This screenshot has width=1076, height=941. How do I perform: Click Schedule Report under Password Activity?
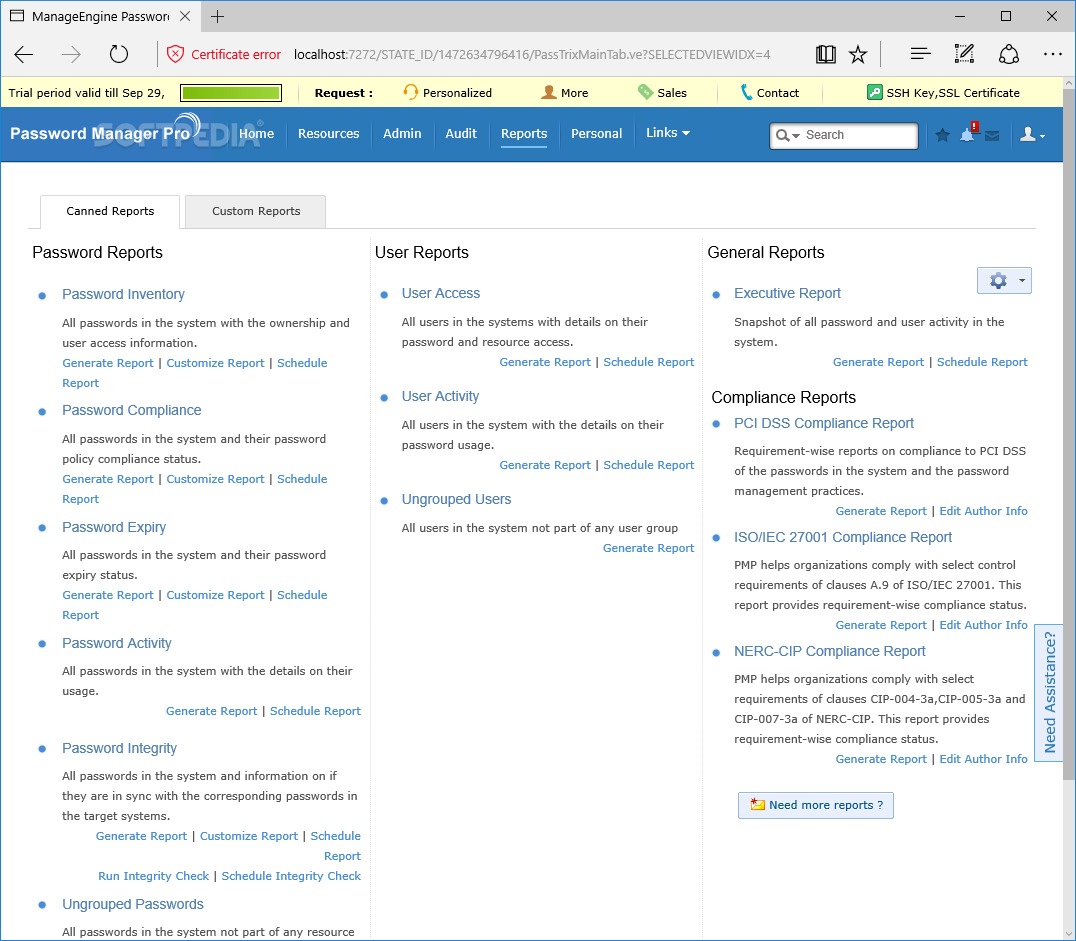315,711
